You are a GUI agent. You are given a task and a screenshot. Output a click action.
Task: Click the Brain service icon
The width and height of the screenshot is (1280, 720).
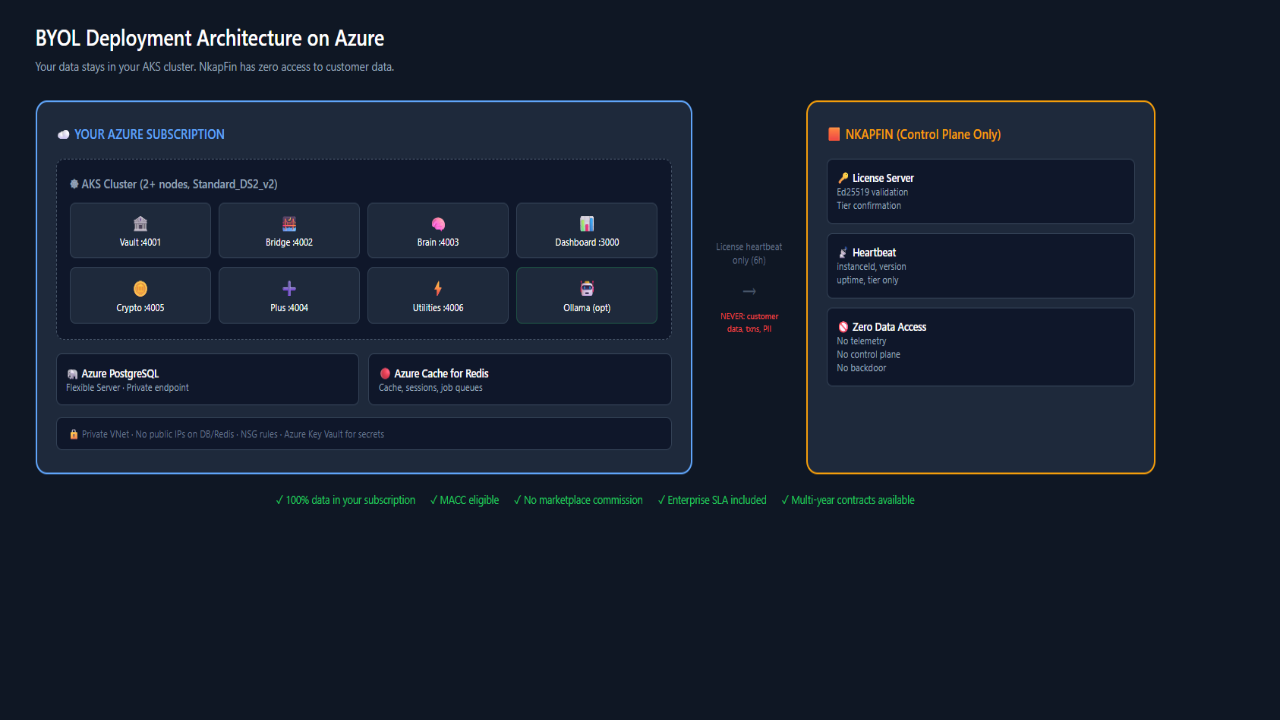pos(438,224)
